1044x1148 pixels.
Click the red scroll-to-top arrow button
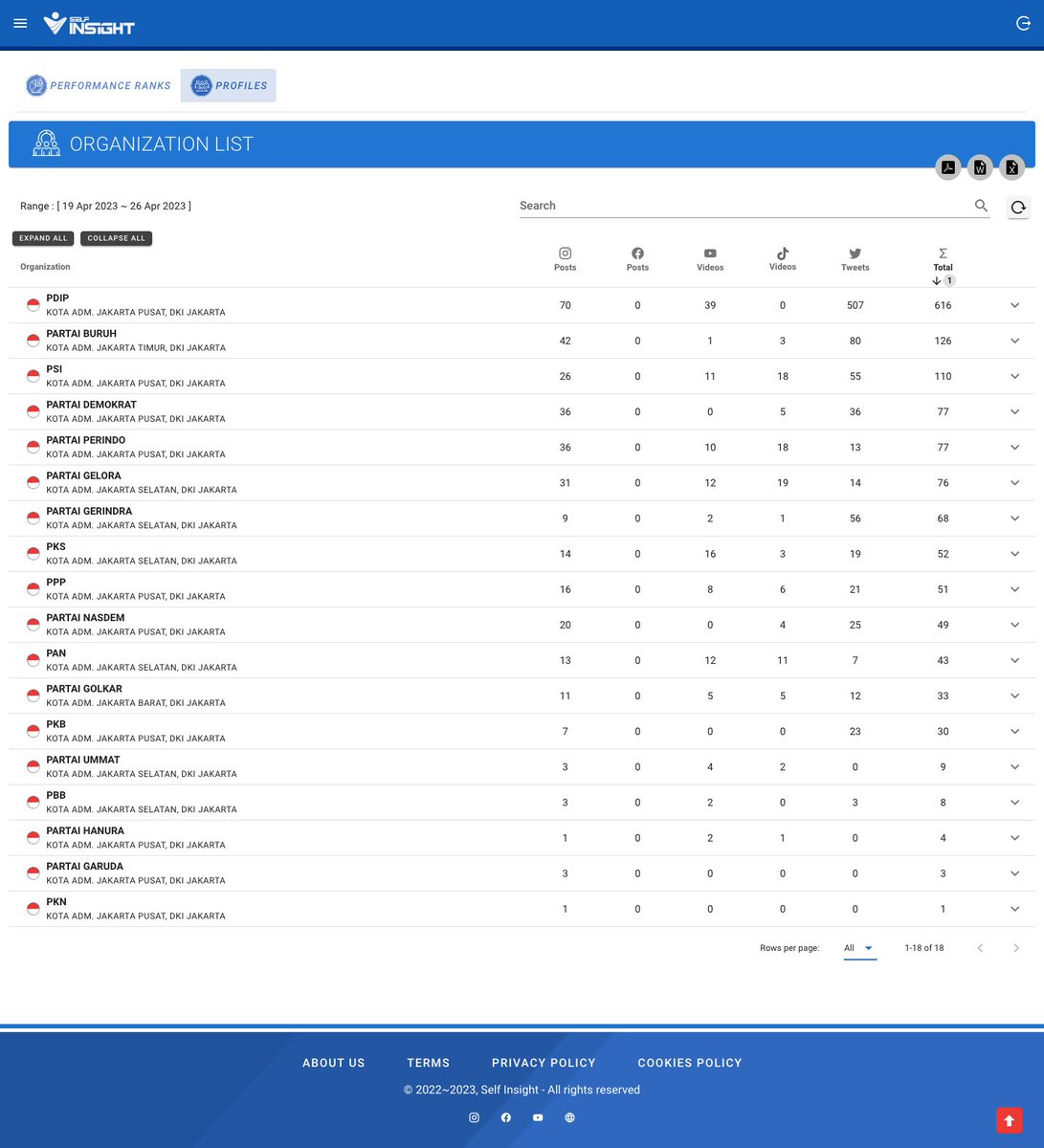click(1010, 1120)
